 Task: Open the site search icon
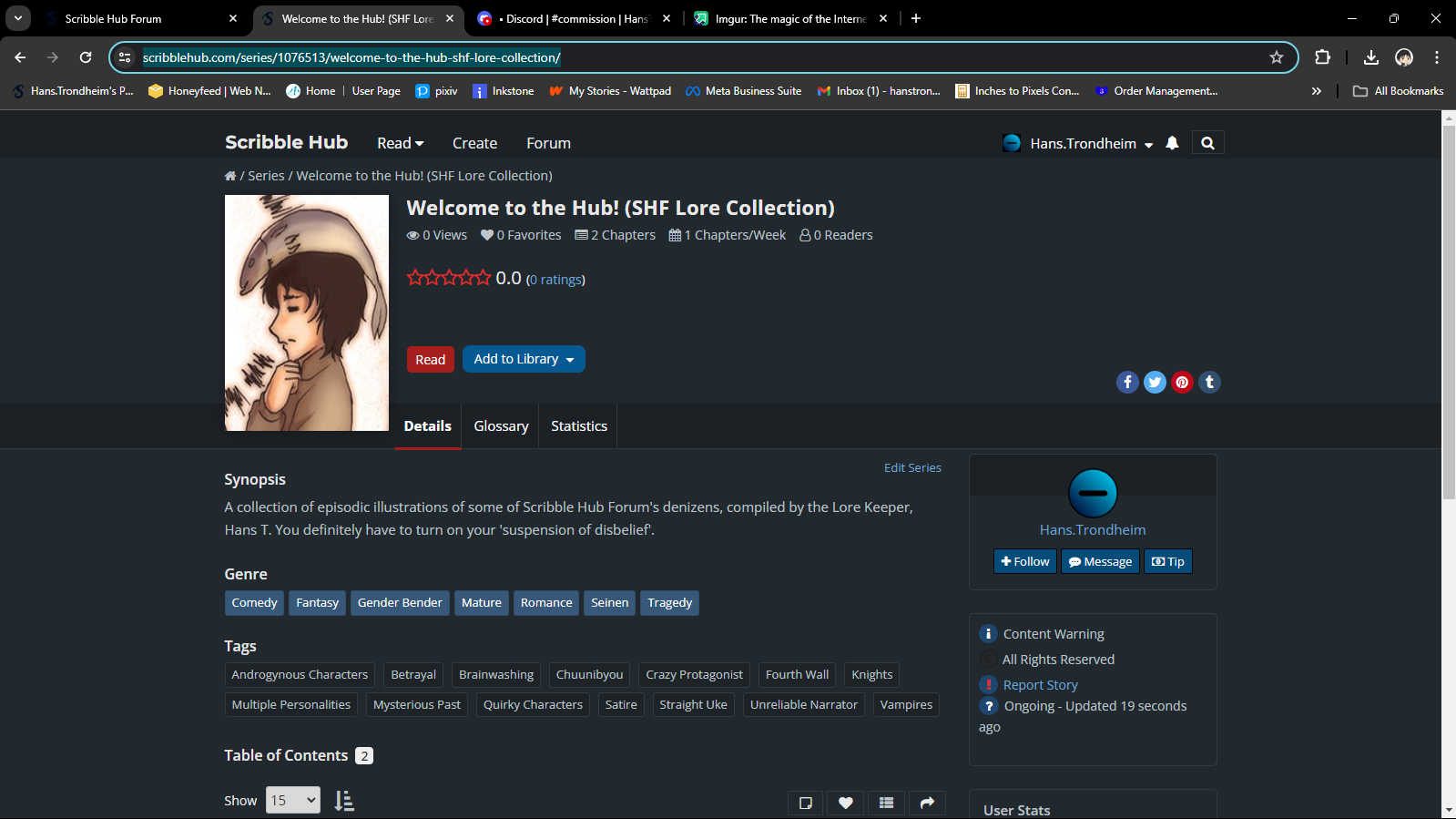pyautogui.click(x=1207, y=143)
